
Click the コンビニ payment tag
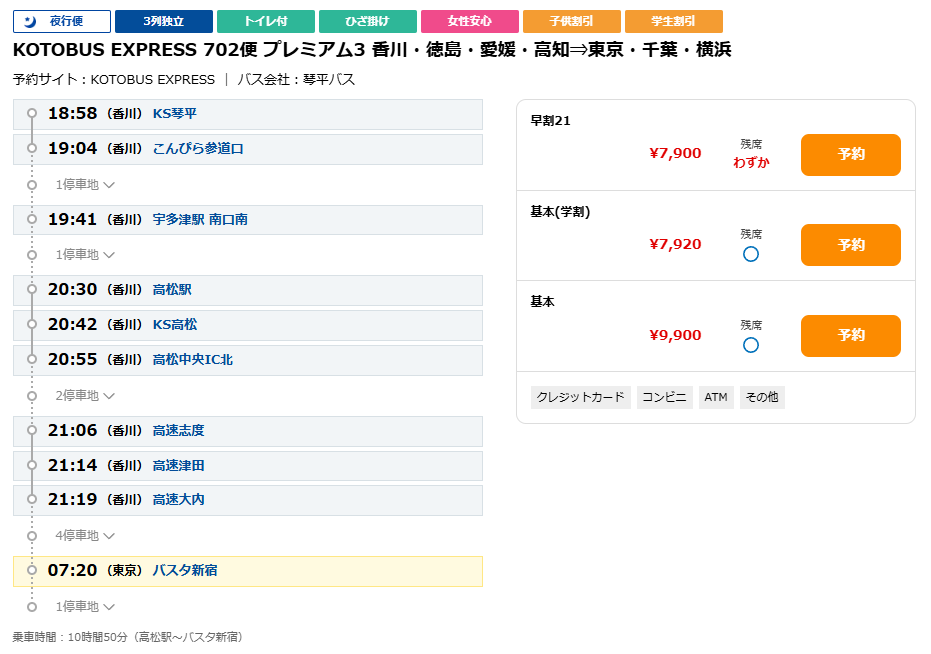664,397
